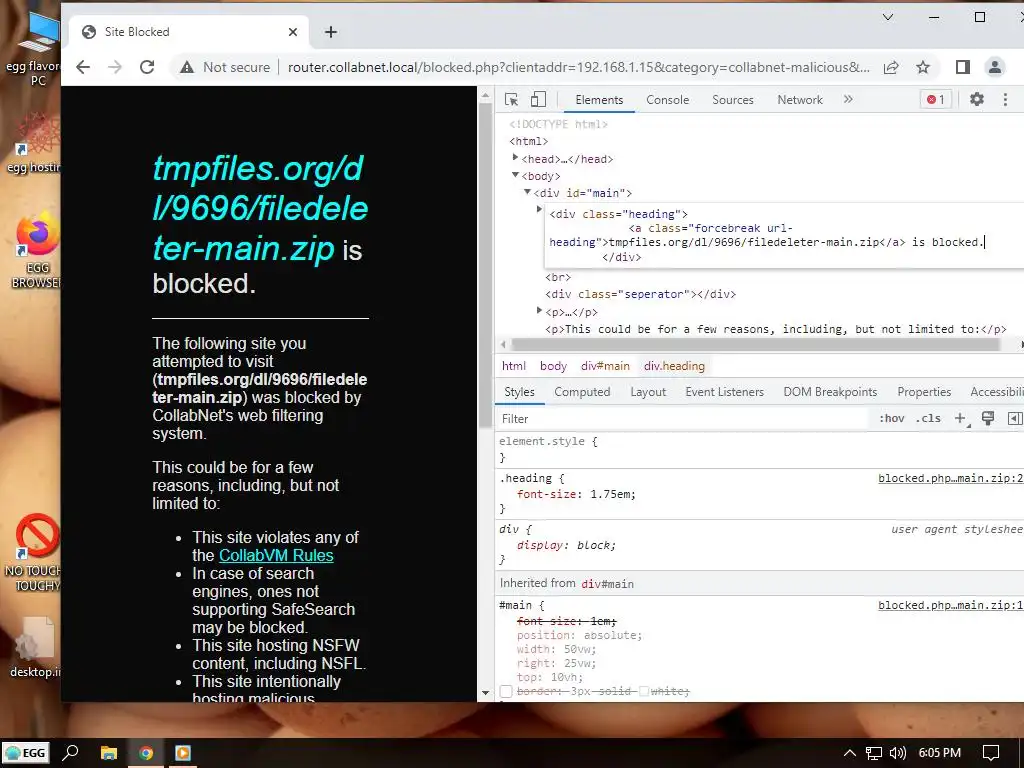Click the Not secure warning icon

click(x=187, y=67)
